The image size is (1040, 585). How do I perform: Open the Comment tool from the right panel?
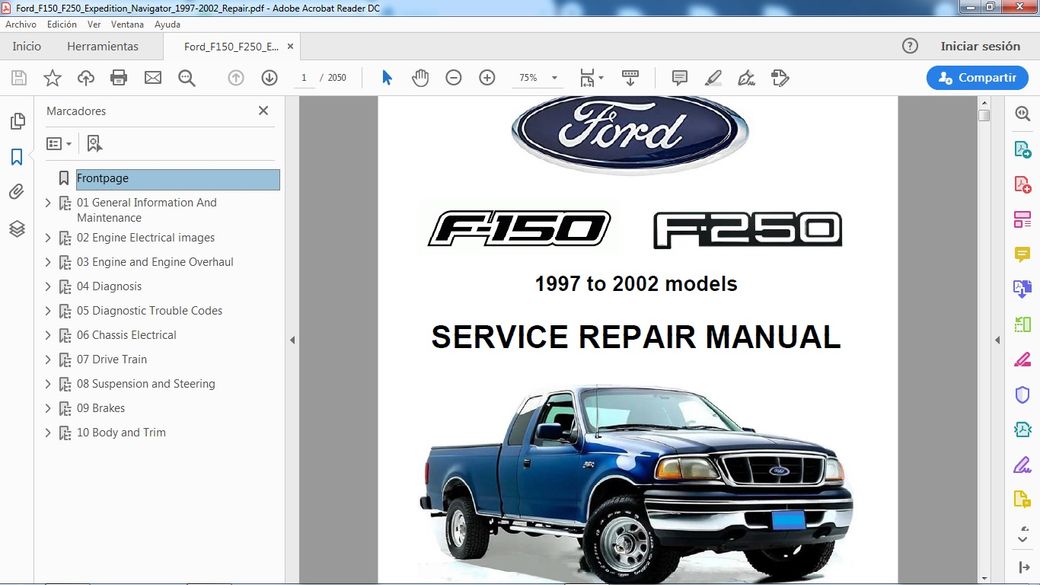coord(1022,253)
